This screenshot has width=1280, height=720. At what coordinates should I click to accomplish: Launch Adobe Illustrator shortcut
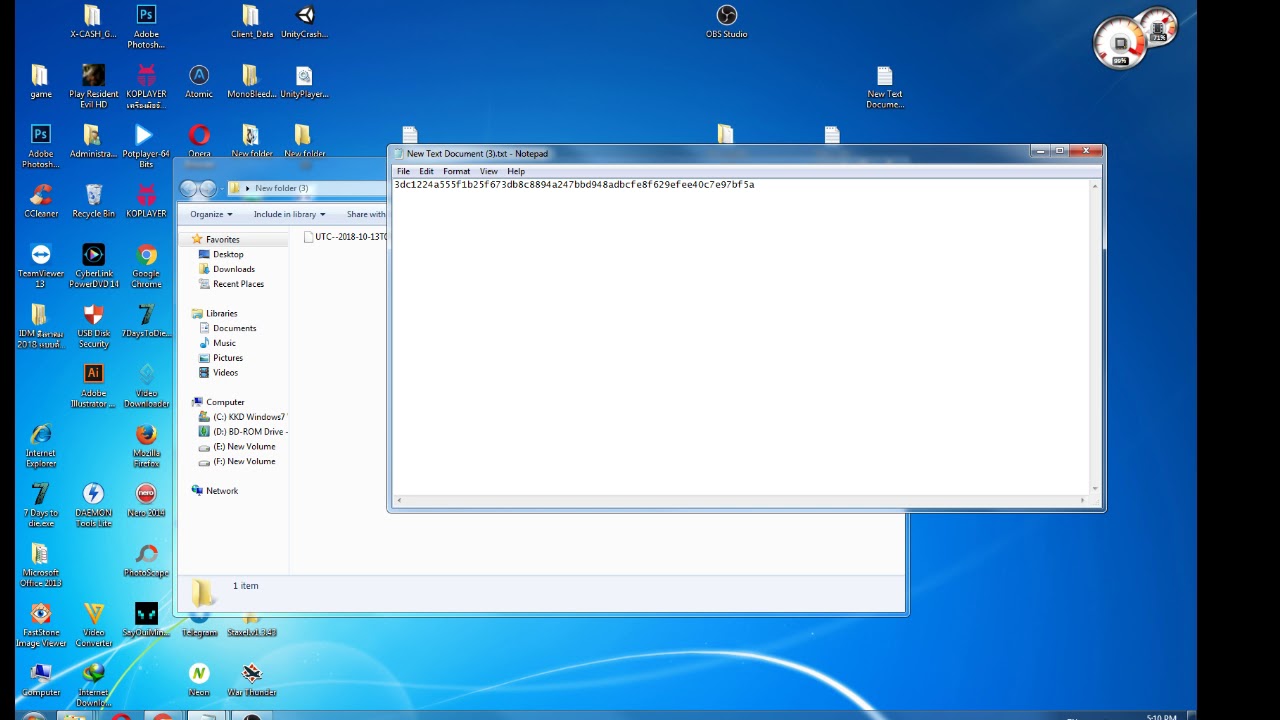click(93, 386)
